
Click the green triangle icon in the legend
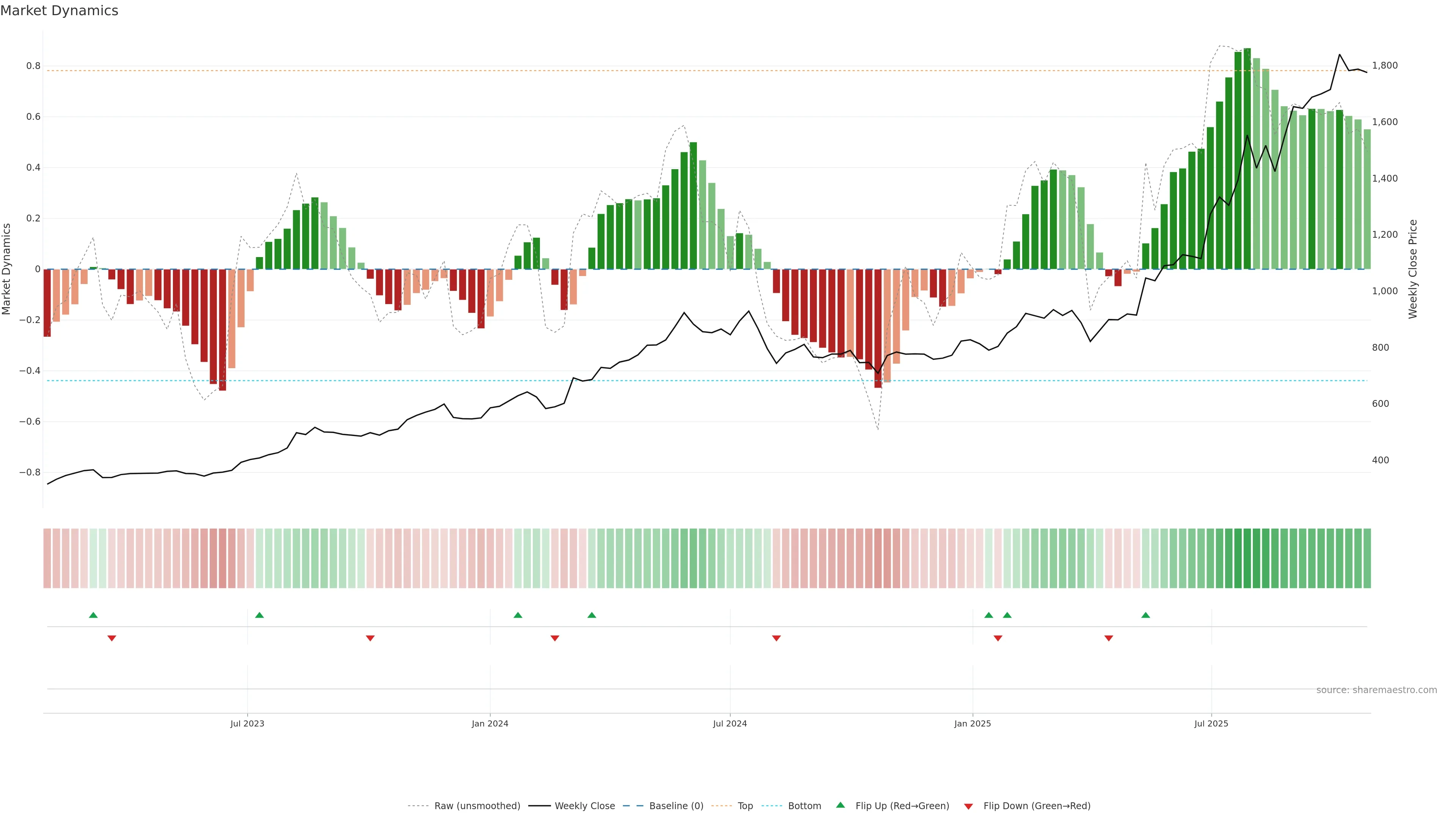click(x=841, y=805)
